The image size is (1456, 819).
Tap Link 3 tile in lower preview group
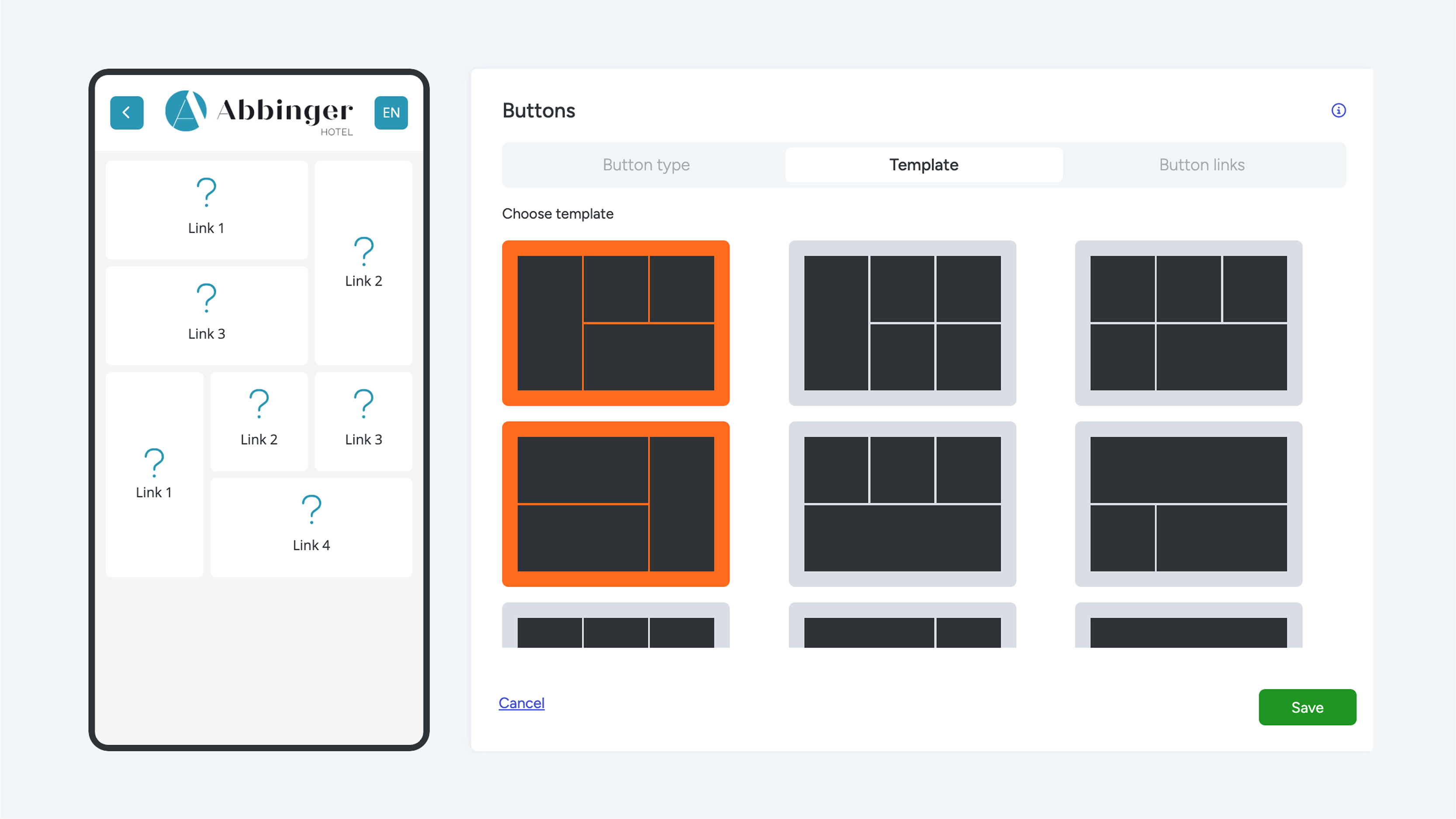[363, 421]
